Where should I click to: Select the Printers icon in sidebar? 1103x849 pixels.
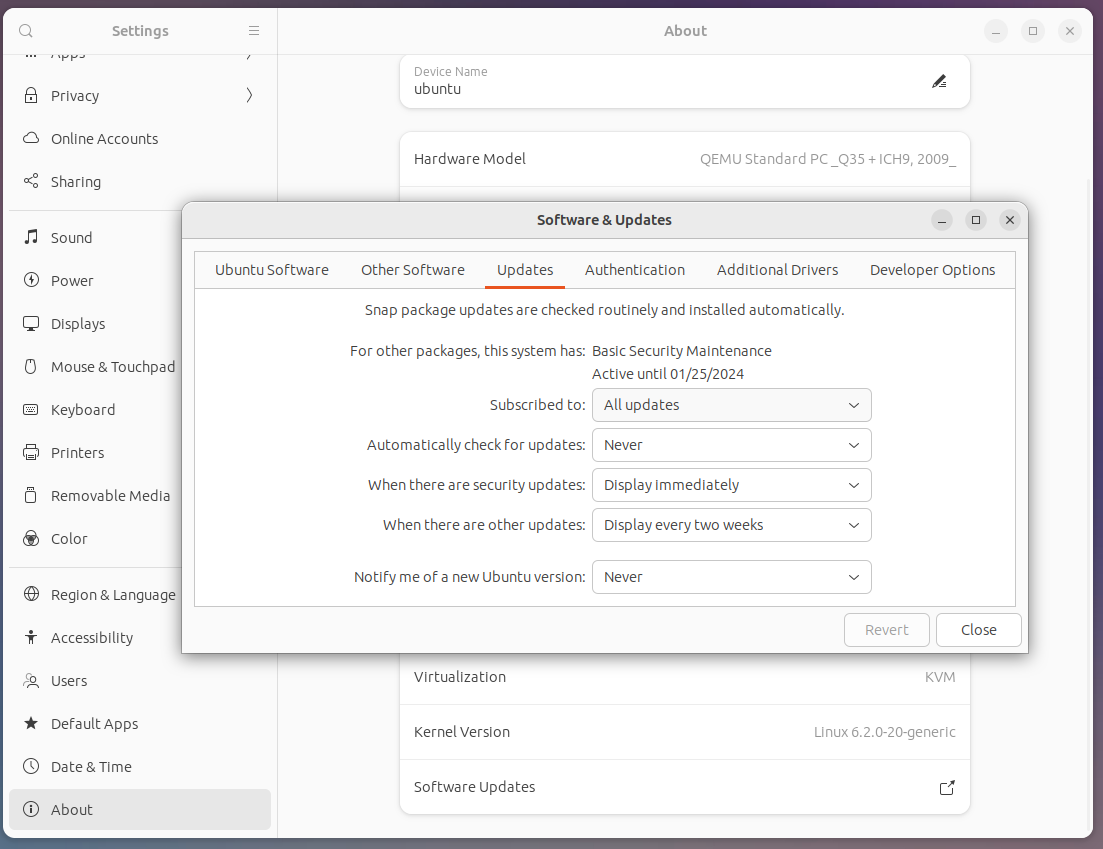[31, 453]
